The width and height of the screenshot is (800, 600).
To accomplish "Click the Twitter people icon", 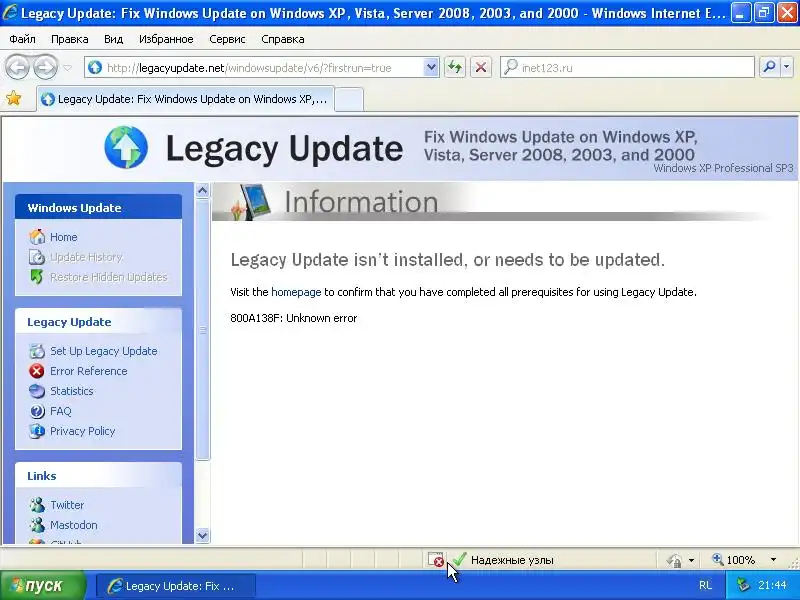I will click(37, 505).
